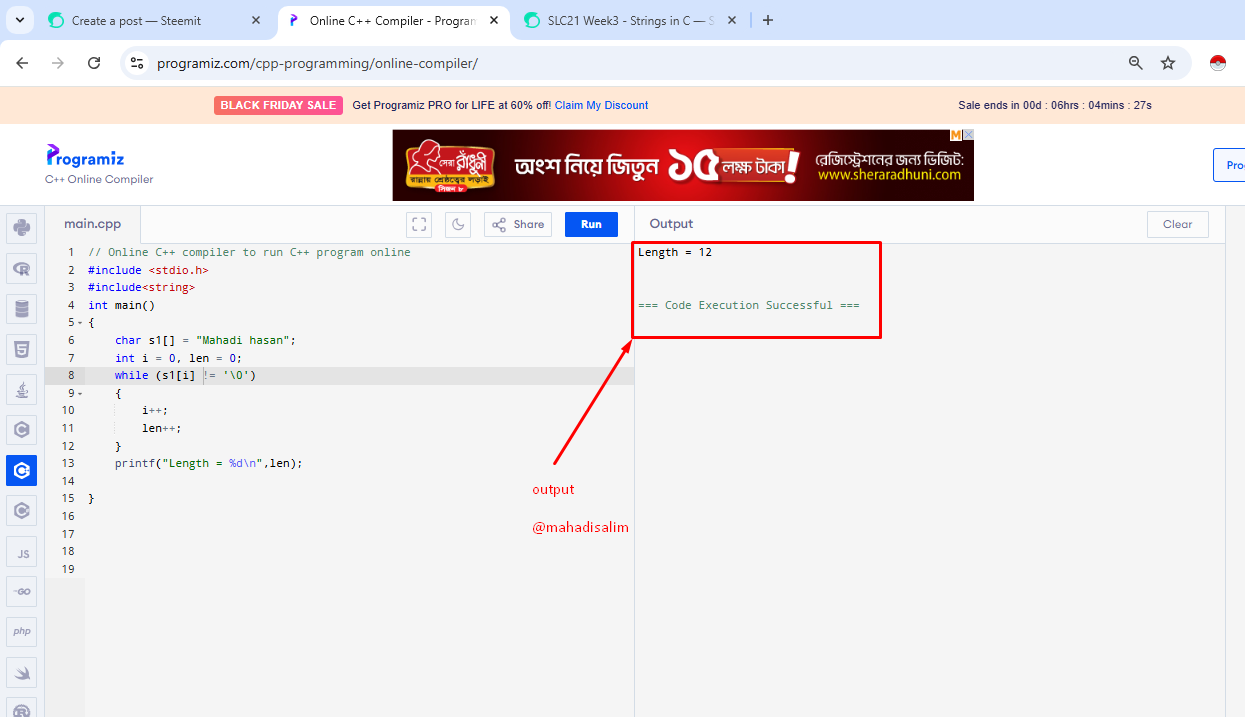
Task: Close the ad with the X icon
Action: 969,135
